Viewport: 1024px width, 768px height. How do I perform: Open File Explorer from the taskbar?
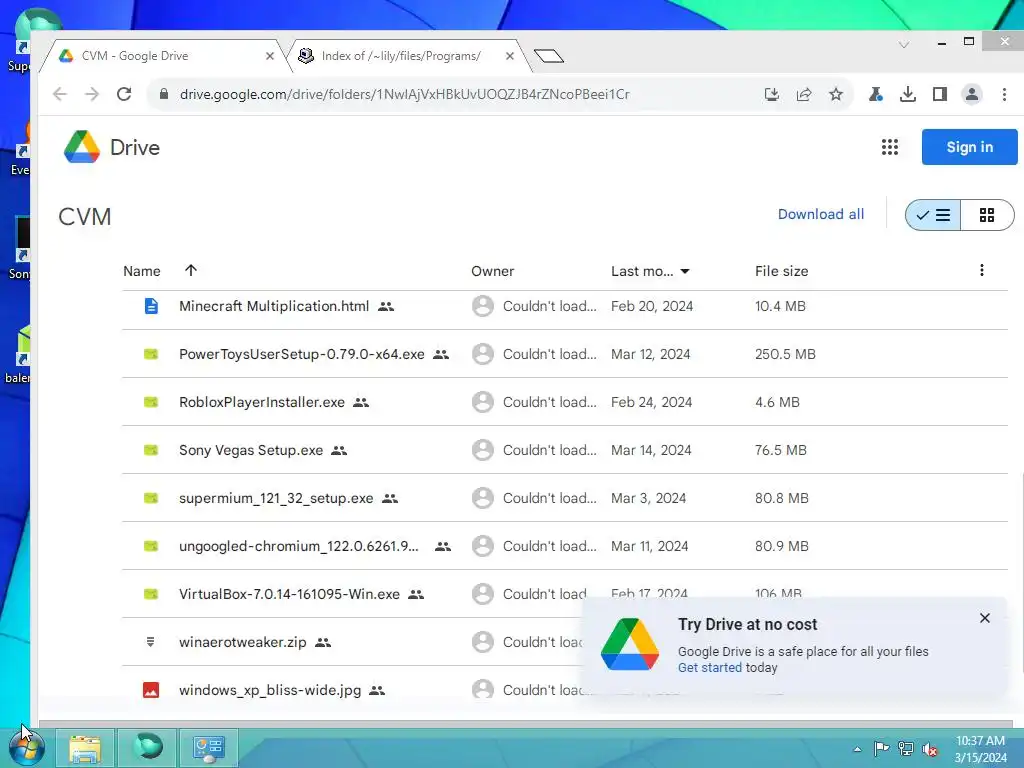[86, 748]
